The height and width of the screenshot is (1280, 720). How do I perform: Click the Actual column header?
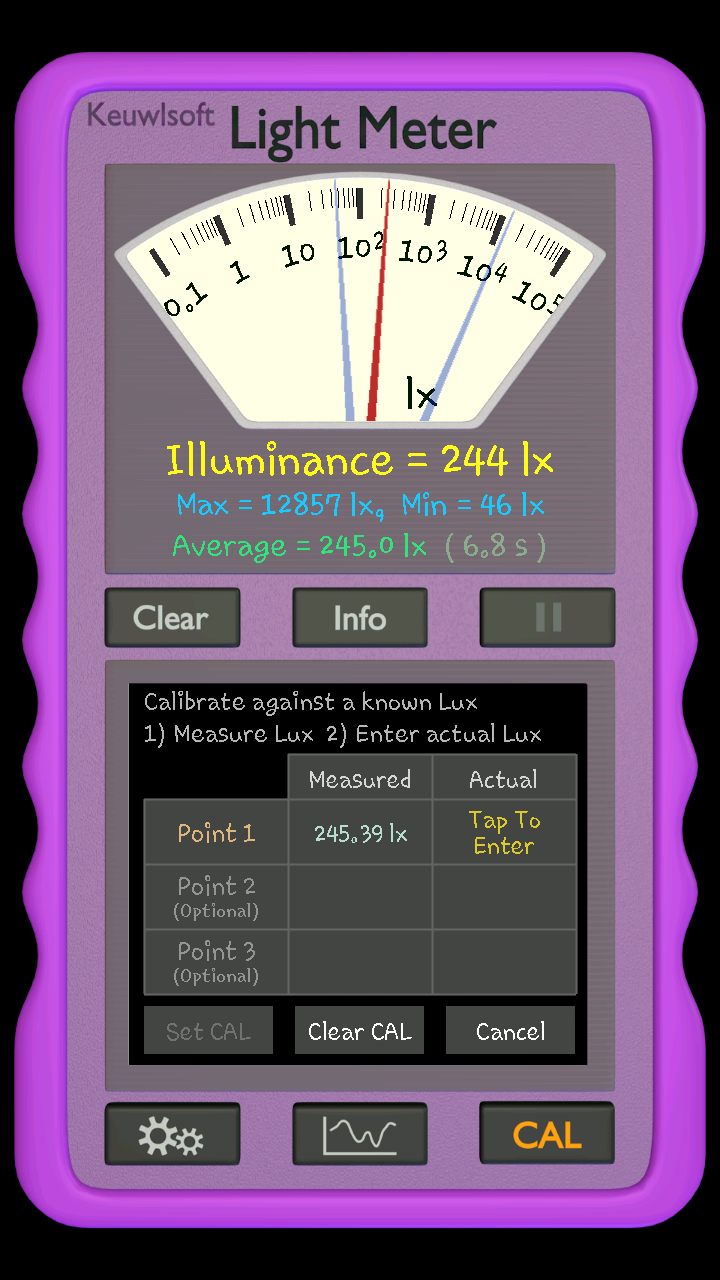point(505,779)
